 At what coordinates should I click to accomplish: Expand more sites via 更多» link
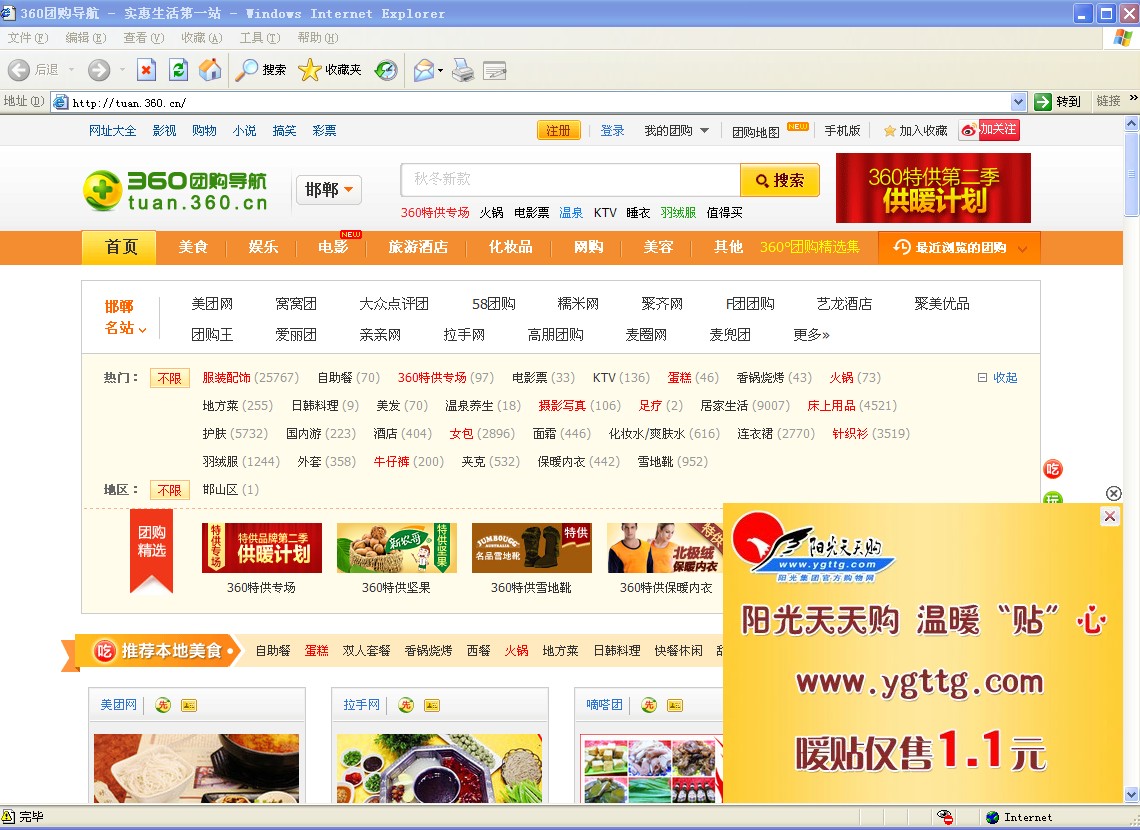811,335
